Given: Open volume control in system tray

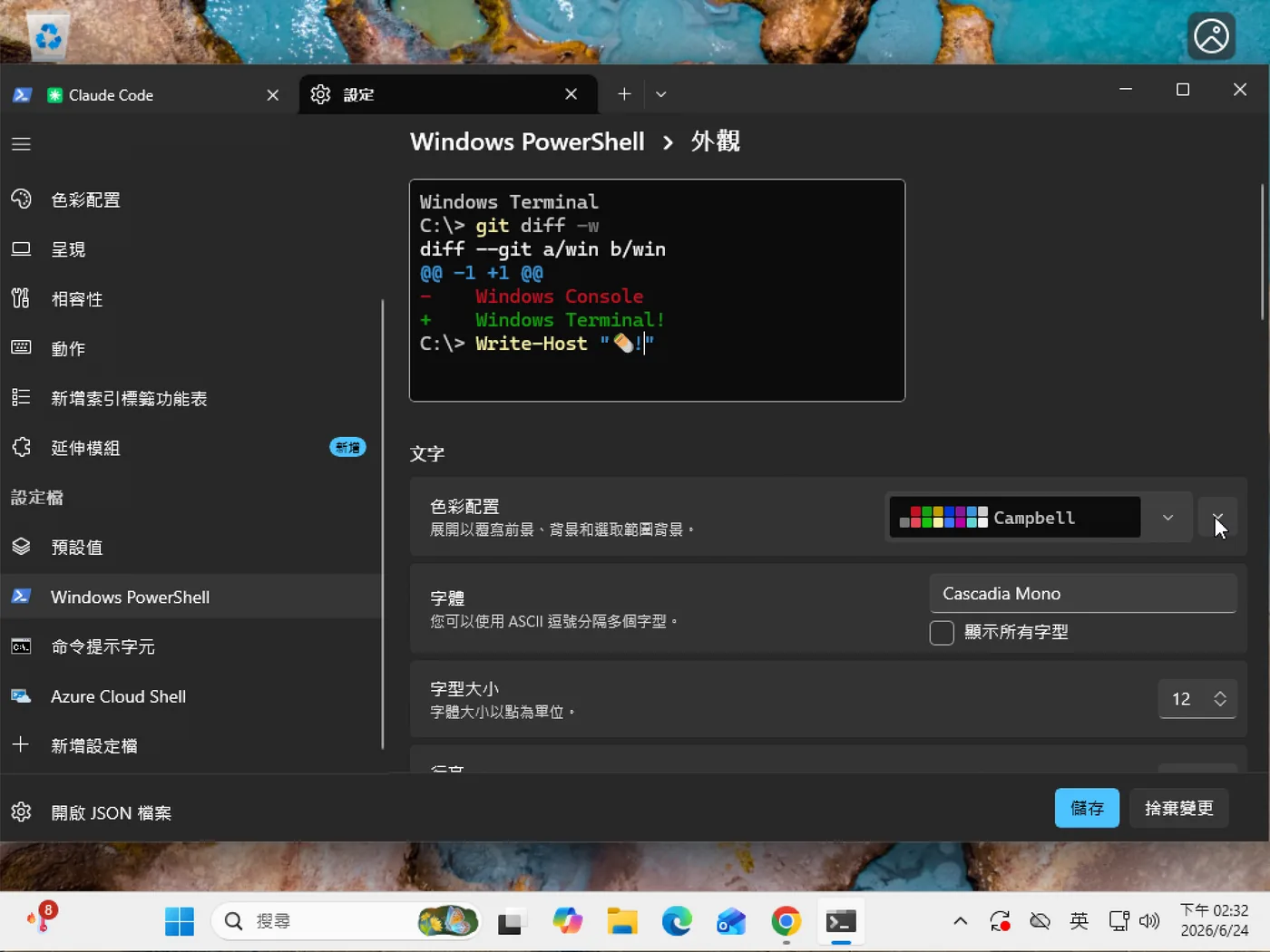Looking at the screenshot, I should (x=1149, y=921).
